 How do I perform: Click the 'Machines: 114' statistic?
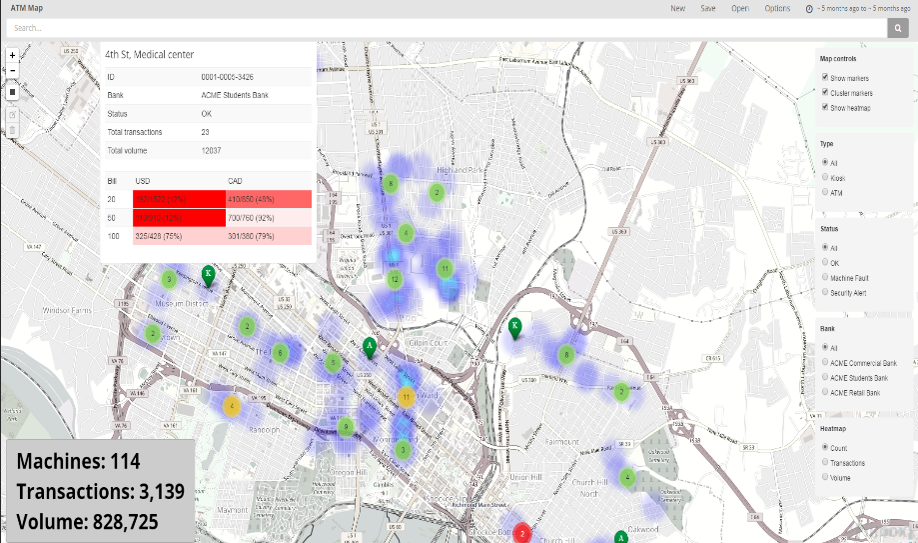coord(78,461)
